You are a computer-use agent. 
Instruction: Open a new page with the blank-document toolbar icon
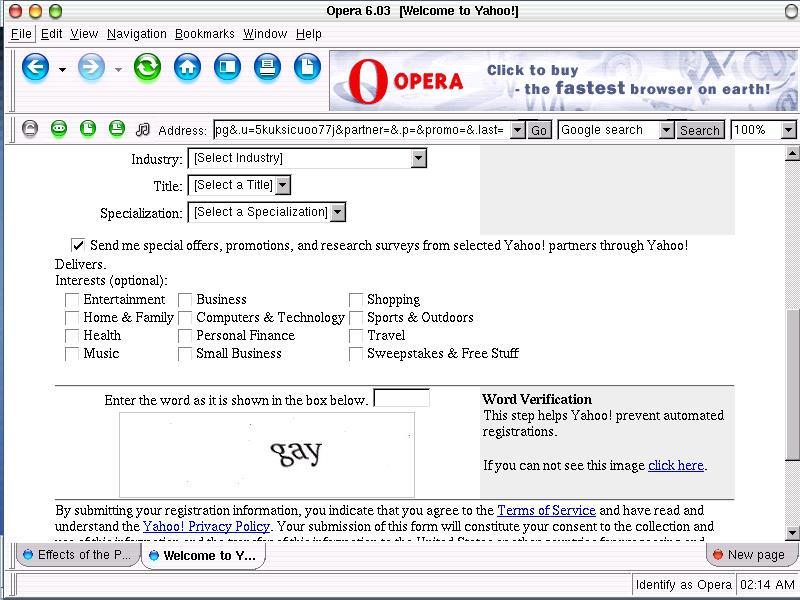point(308,67)
